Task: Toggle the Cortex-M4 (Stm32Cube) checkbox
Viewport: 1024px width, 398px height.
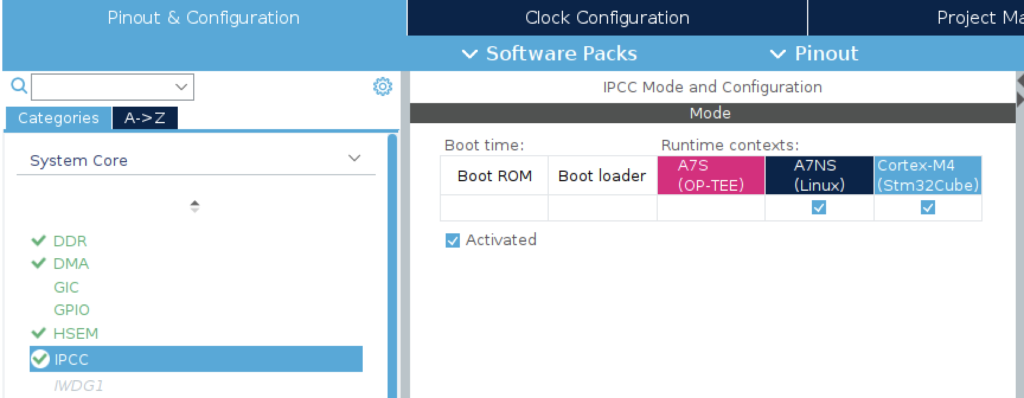Action: 927,207
